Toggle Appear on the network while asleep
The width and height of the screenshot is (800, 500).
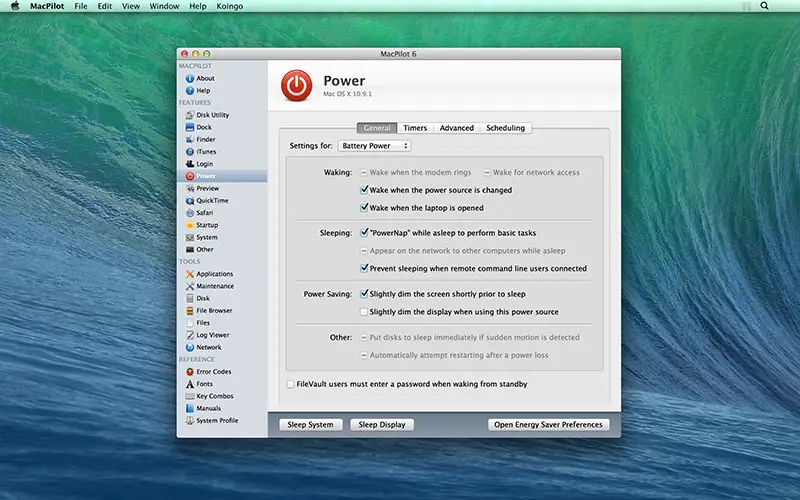[364, 251]
